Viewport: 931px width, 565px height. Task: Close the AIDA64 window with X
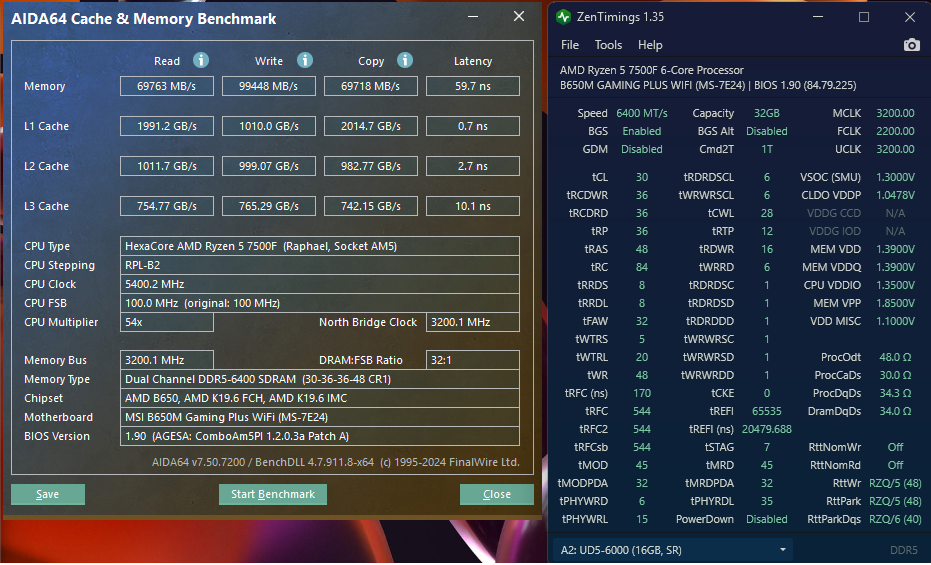(x=519, y=17)
